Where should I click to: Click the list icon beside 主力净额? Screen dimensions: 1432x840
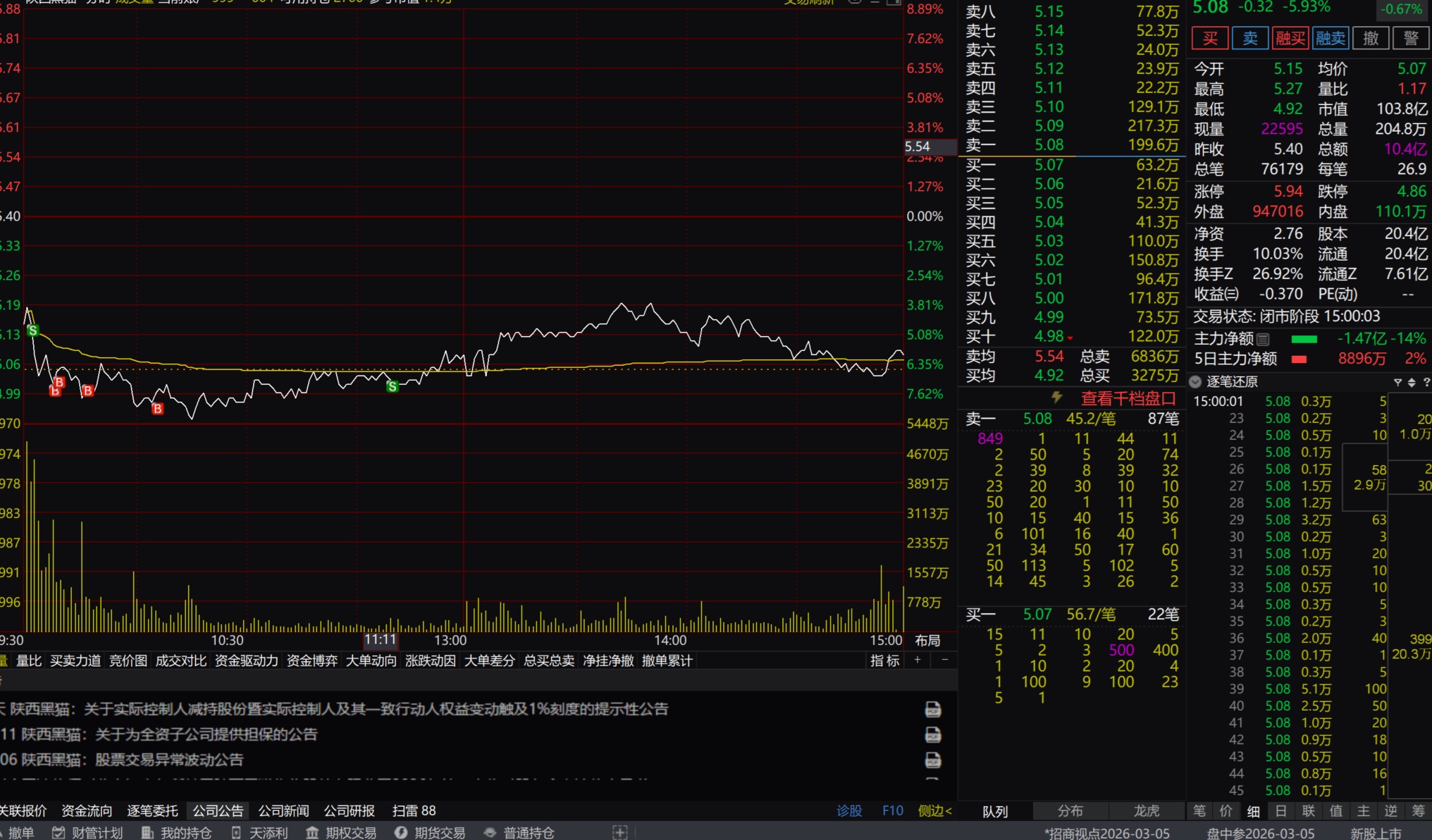pos(1263,339)
